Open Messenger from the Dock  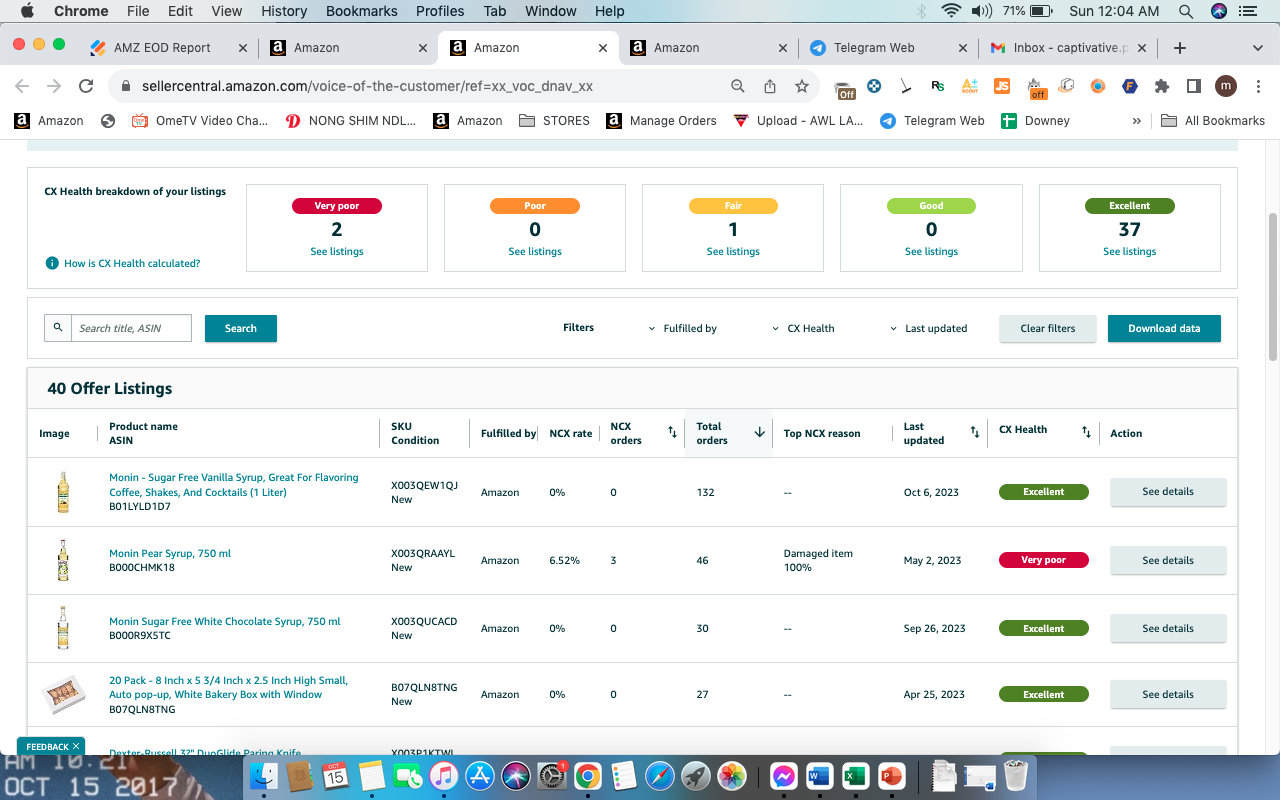784,775
